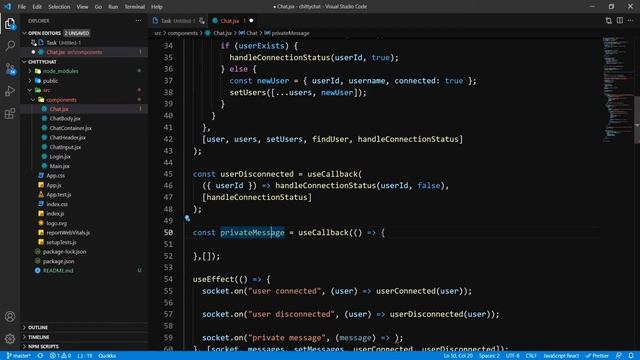Open Main.jsx file
The height and width of the screenshot is (360, 640).
[59, 166]
